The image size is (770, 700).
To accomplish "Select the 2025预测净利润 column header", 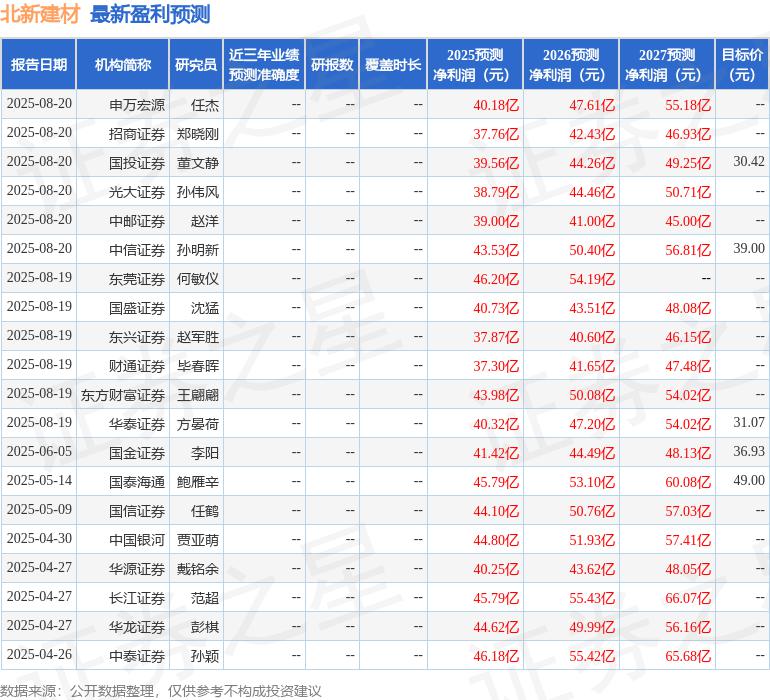I will point(475,64).
